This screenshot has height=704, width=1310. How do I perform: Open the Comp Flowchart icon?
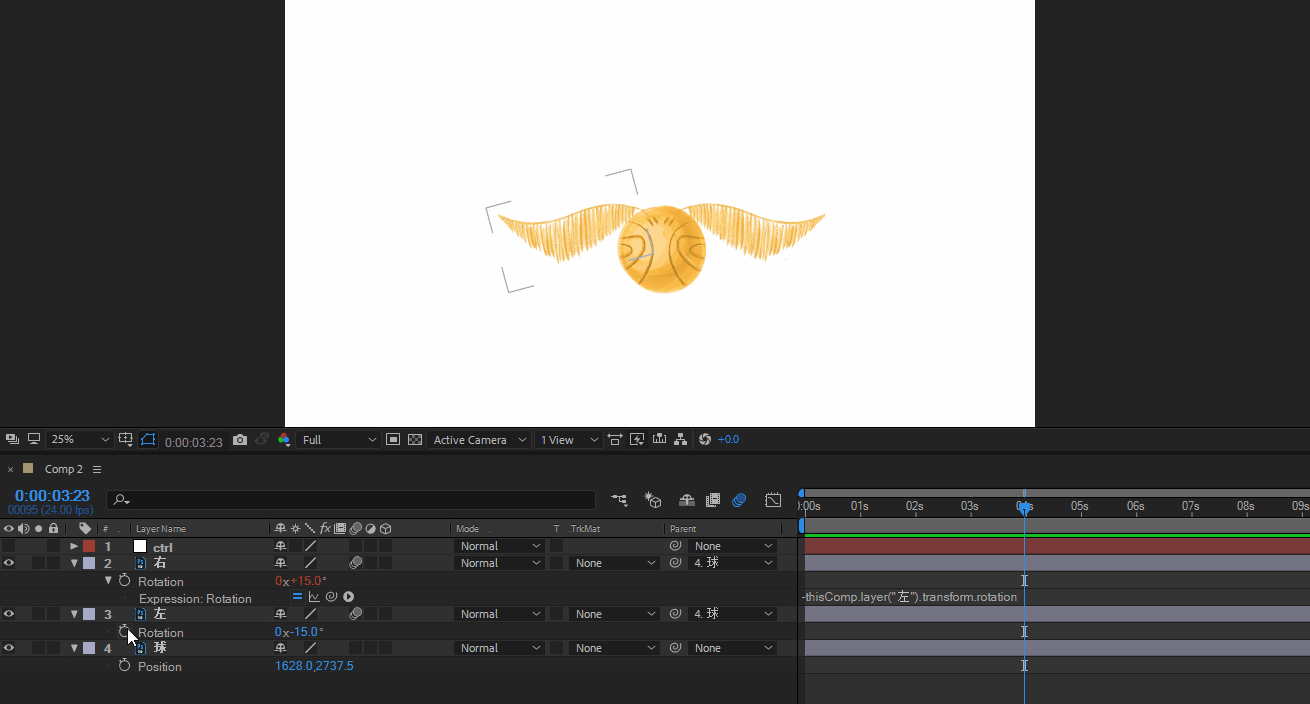pyautogui.click(x=681, y=439)
